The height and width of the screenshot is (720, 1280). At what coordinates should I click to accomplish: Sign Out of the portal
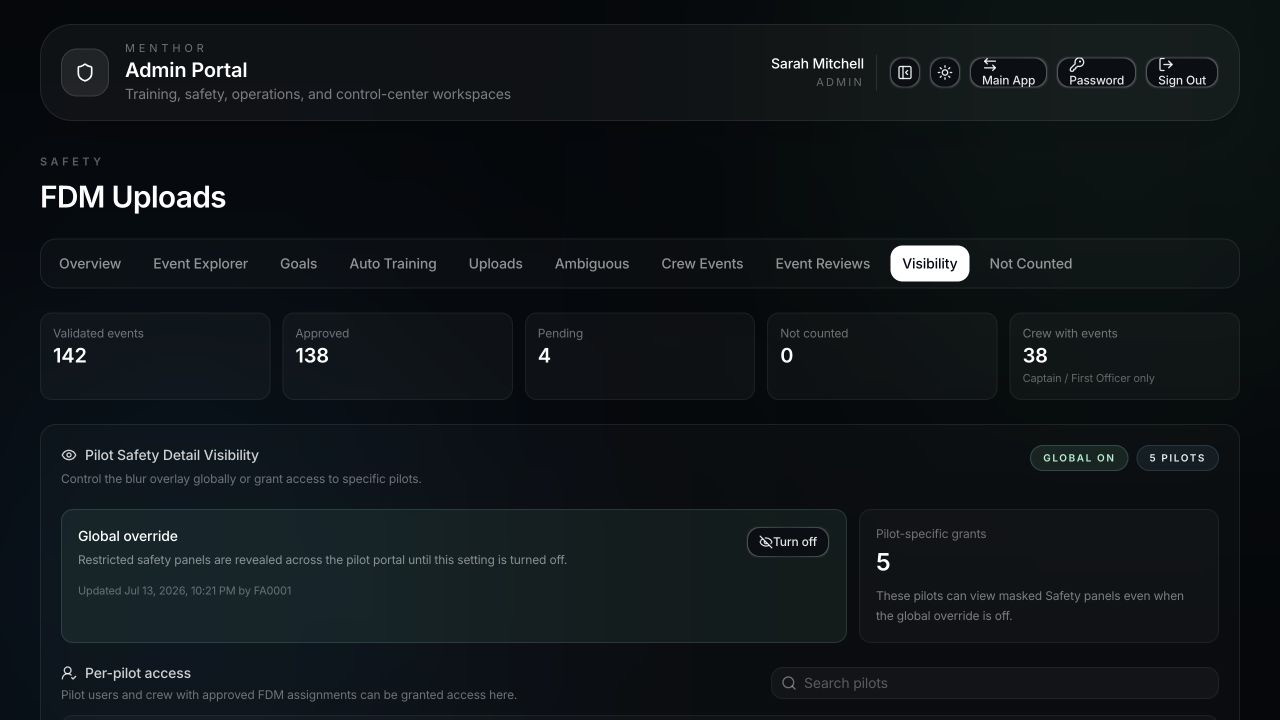click(1182, 73)
